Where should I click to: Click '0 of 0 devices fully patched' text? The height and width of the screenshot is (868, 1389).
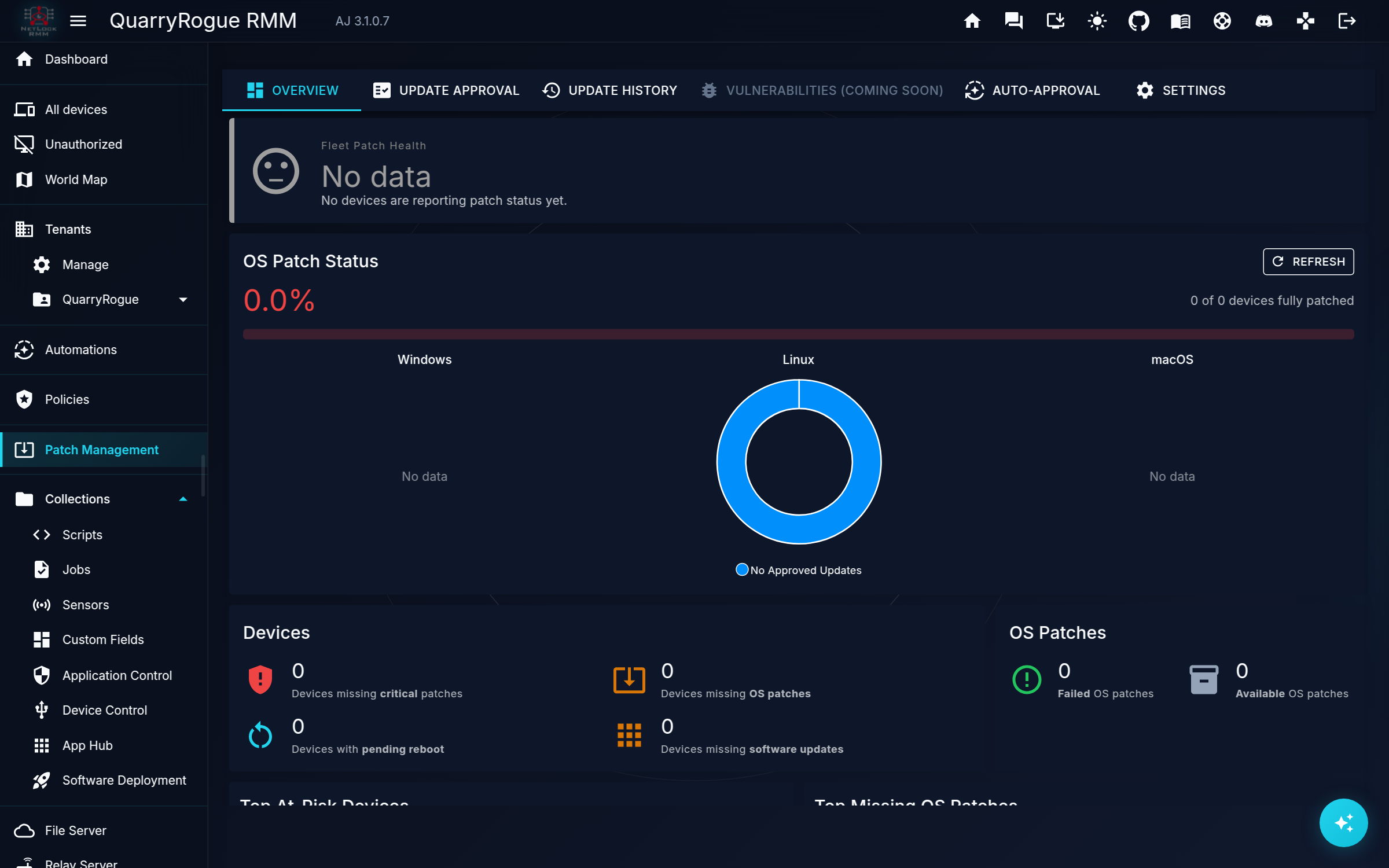tap(1272, 300)
